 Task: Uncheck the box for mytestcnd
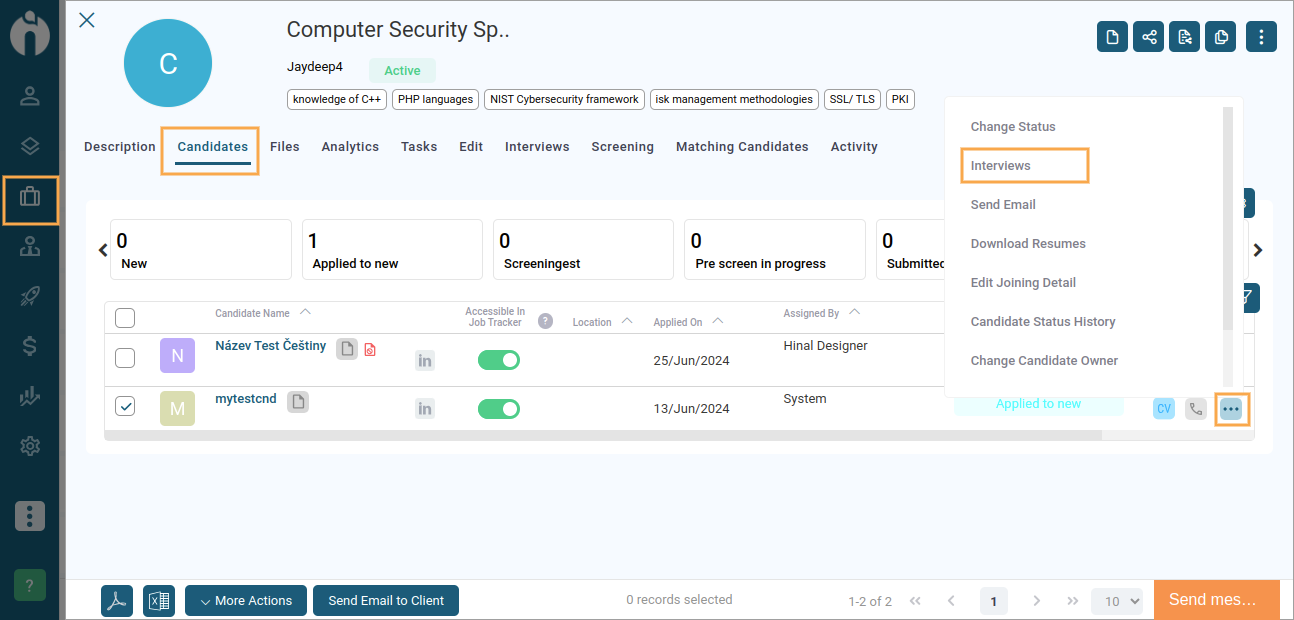[125, 406]
